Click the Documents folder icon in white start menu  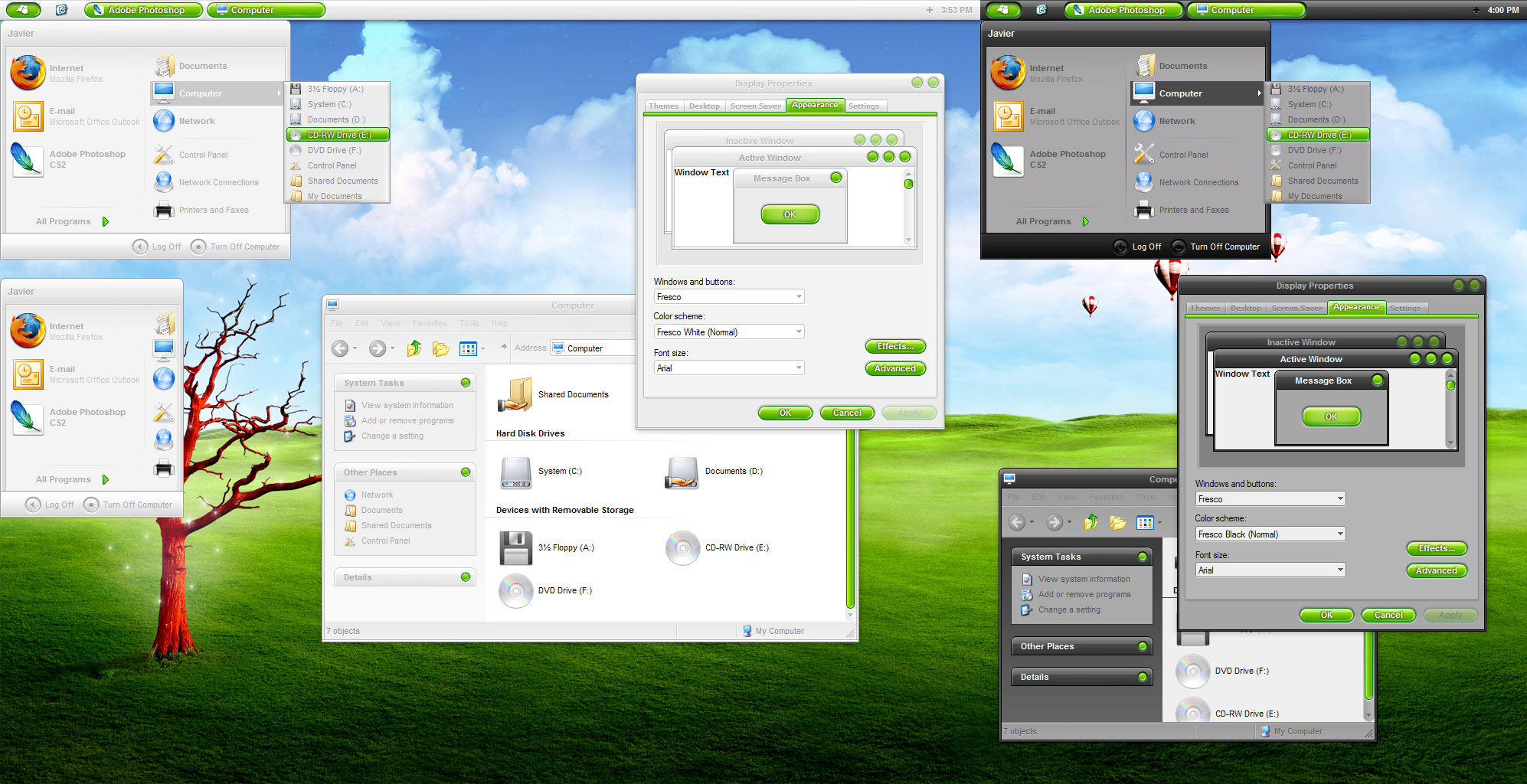coord(164,66)
